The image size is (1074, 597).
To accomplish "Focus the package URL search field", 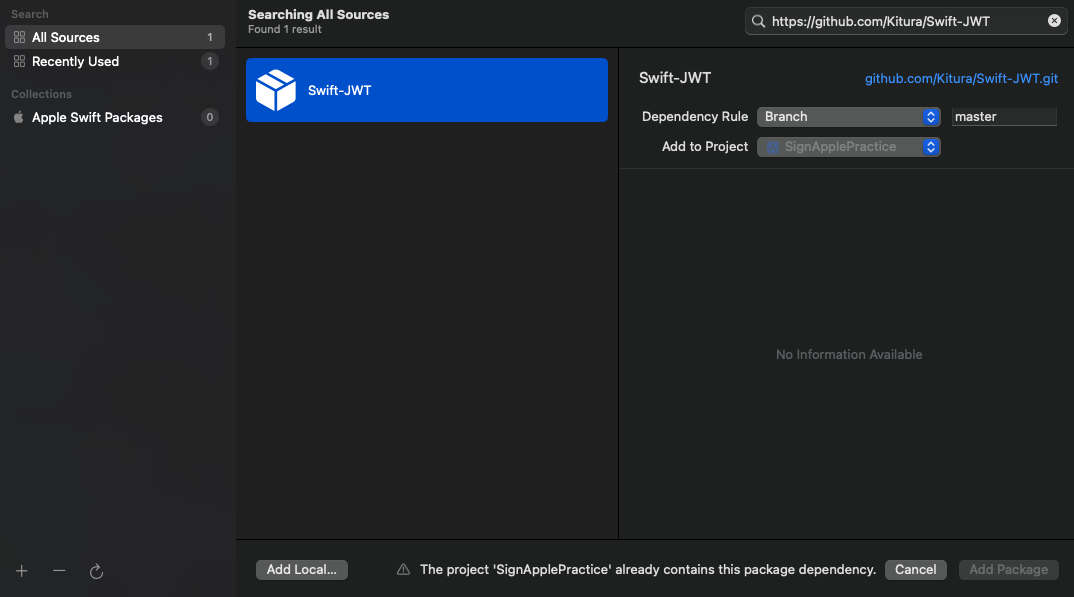I will click(906, 21).
